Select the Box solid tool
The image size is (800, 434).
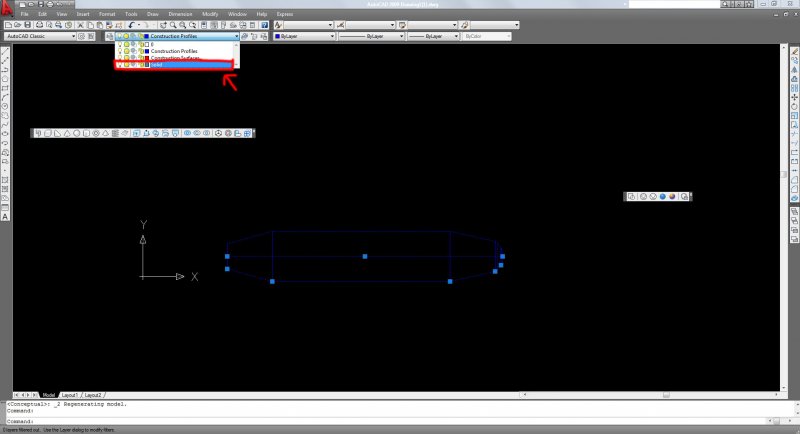(x=47, y=133)
